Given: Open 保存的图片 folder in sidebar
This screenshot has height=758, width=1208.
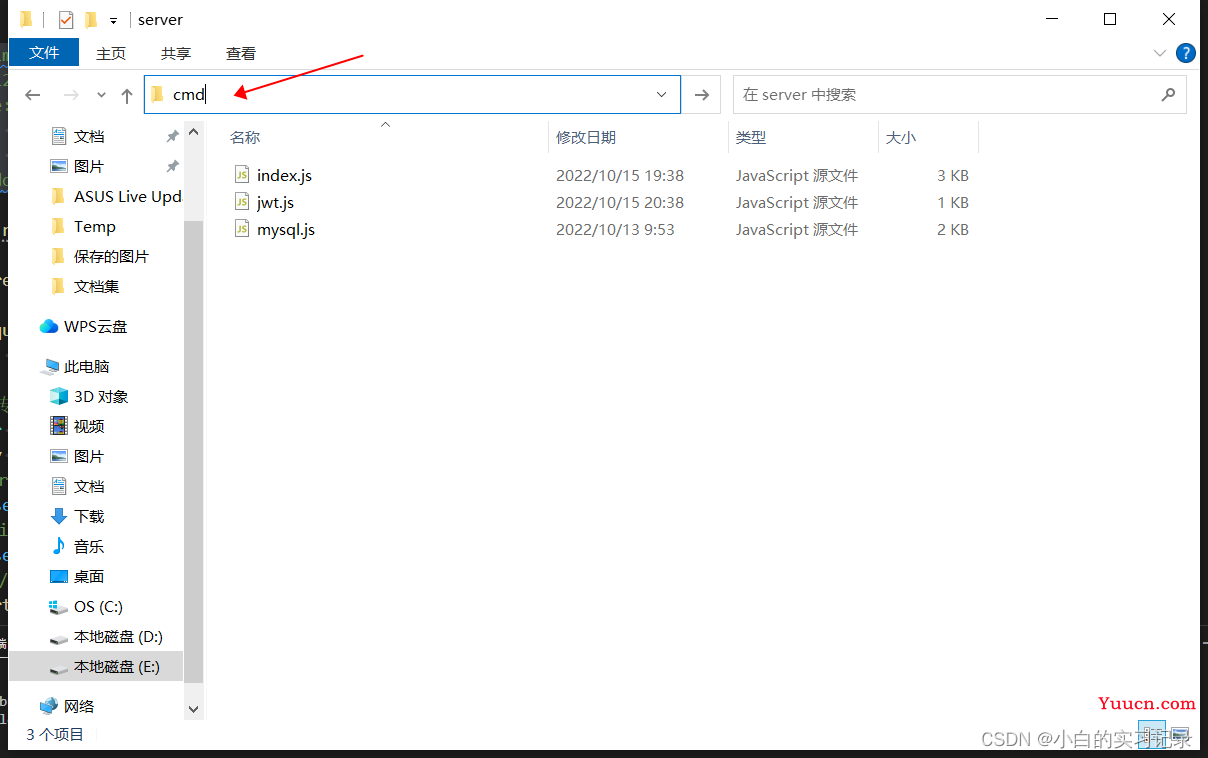Looking at the screenshot, I should coord(111,256).
